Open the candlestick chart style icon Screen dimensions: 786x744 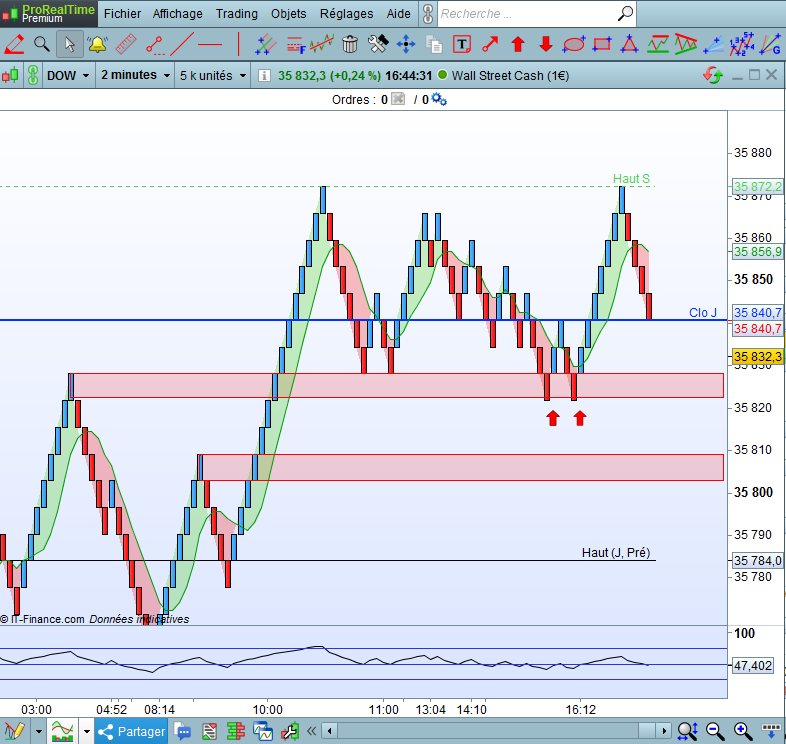click(11, 76)
